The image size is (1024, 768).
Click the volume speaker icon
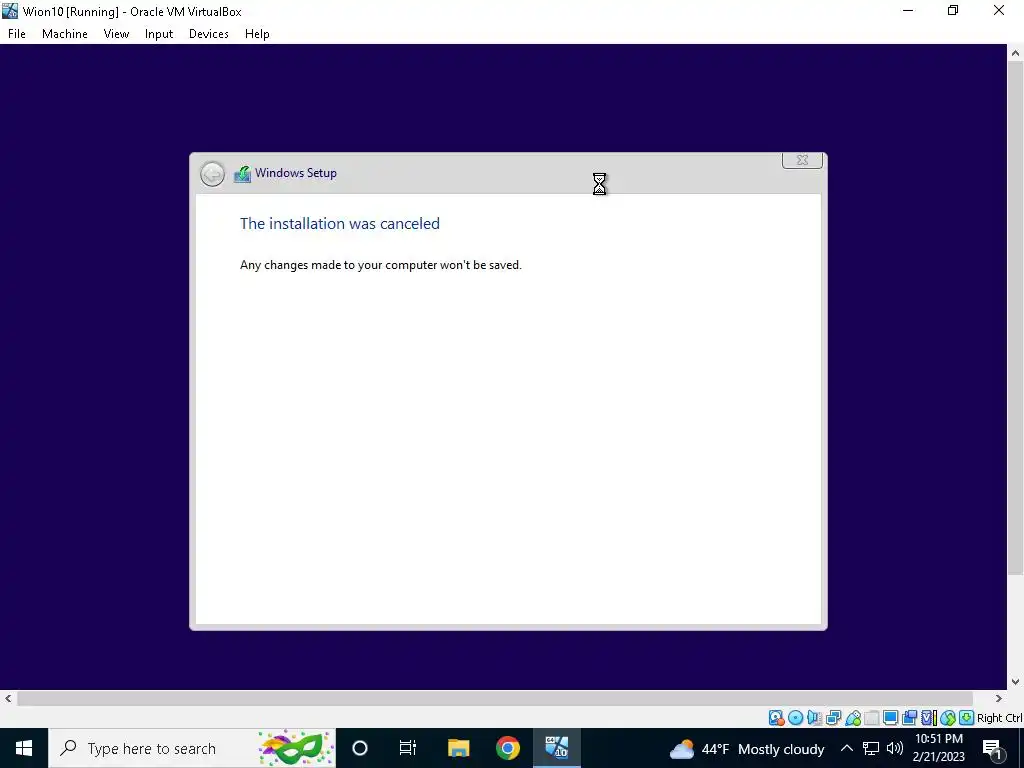[895, 748]
